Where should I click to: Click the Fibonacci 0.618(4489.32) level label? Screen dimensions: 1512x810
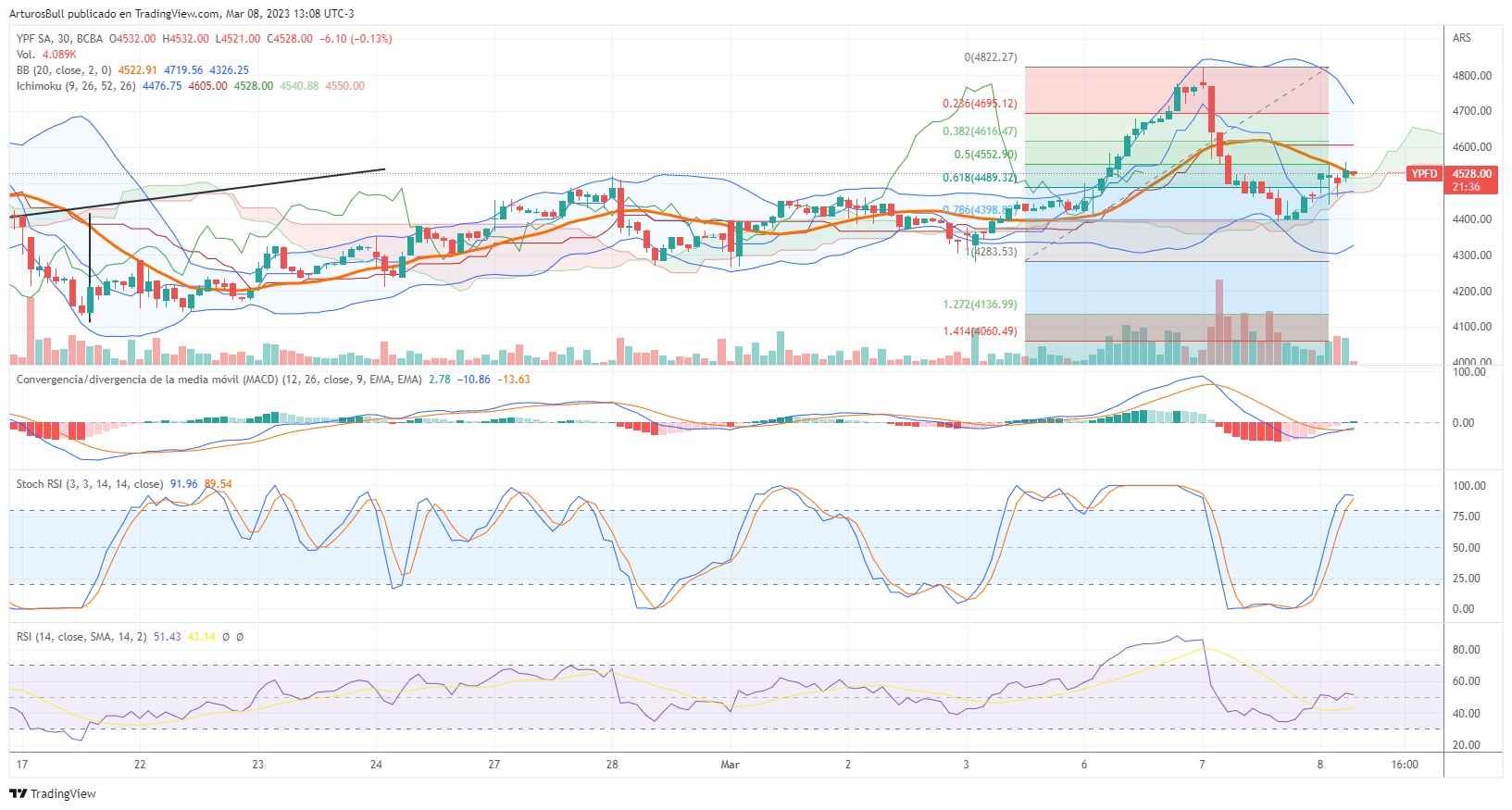[x=980, y=178]
